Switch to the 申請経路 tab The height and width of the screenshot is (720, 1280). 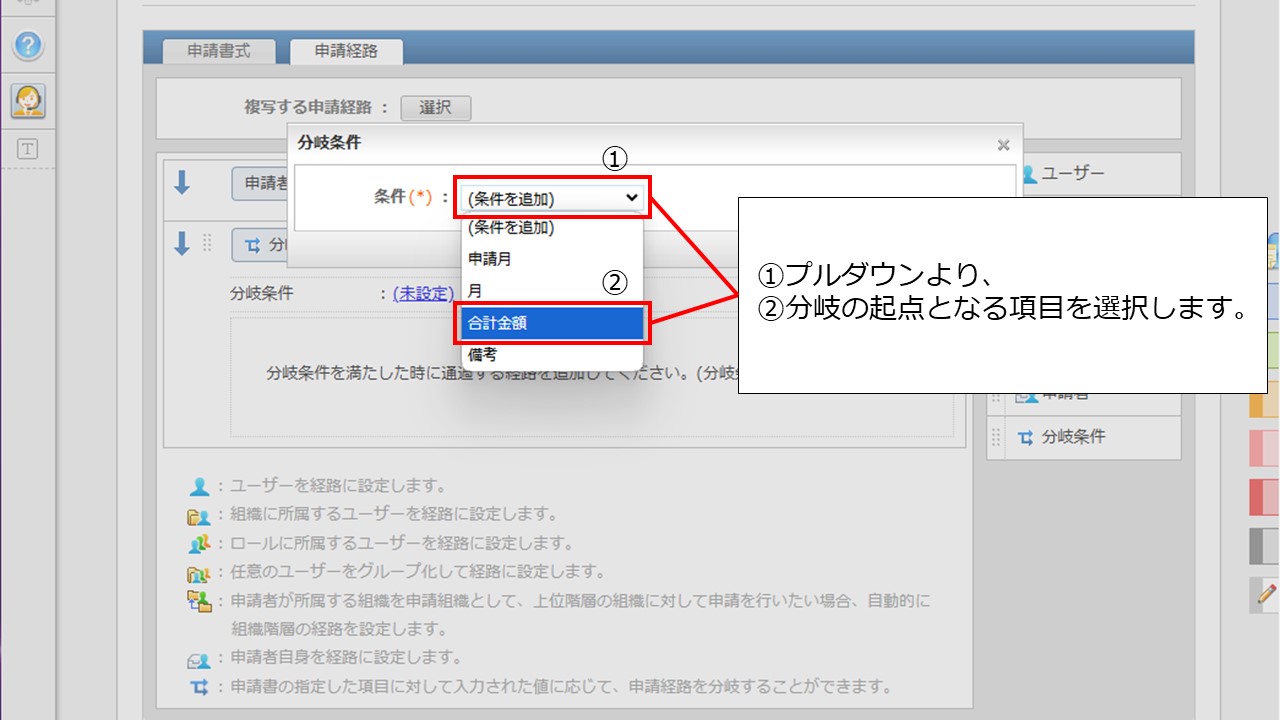(346, 51)
